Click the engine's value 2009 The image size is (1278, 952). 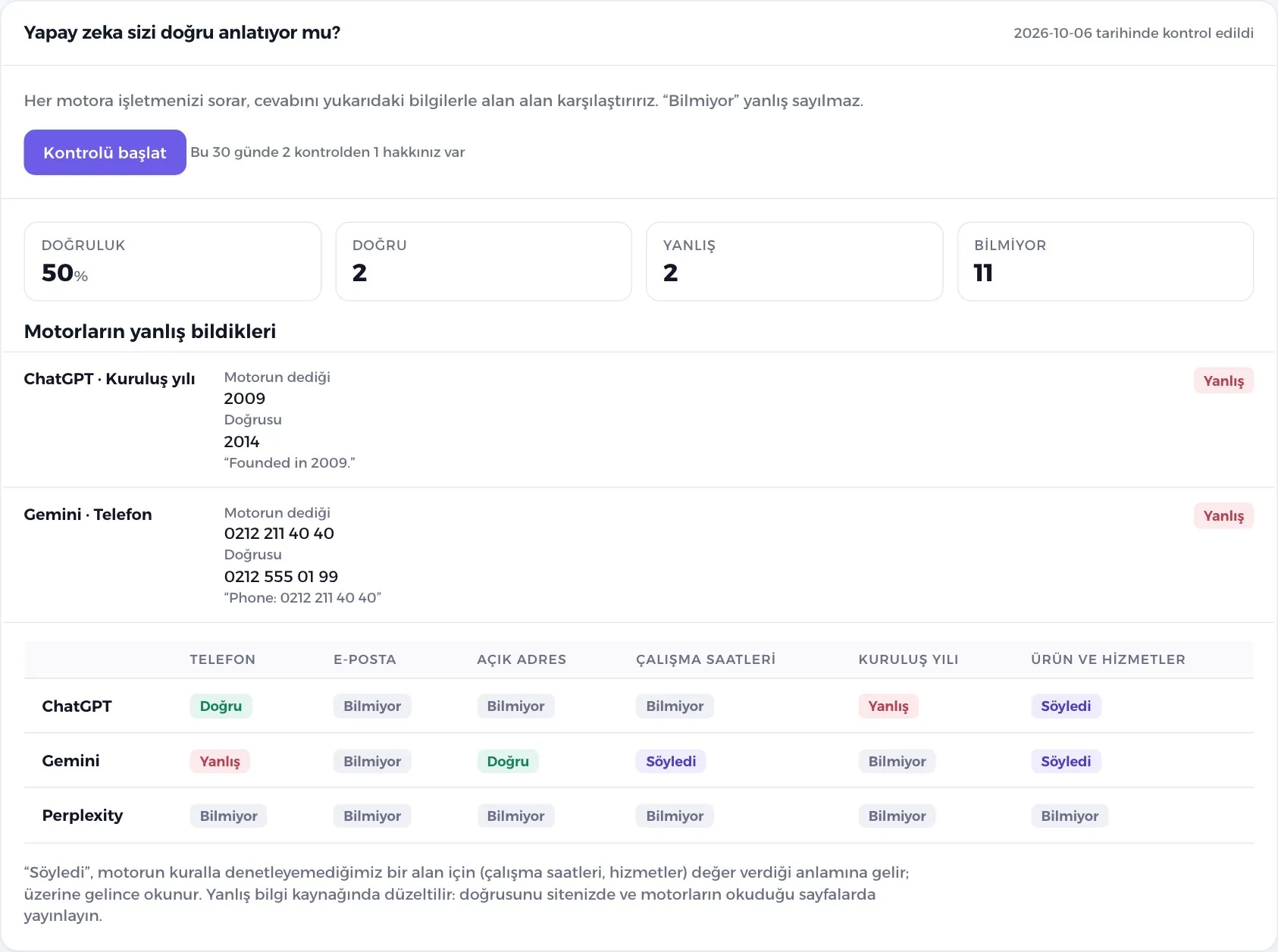pyautogui.click(x=245, y=399)
